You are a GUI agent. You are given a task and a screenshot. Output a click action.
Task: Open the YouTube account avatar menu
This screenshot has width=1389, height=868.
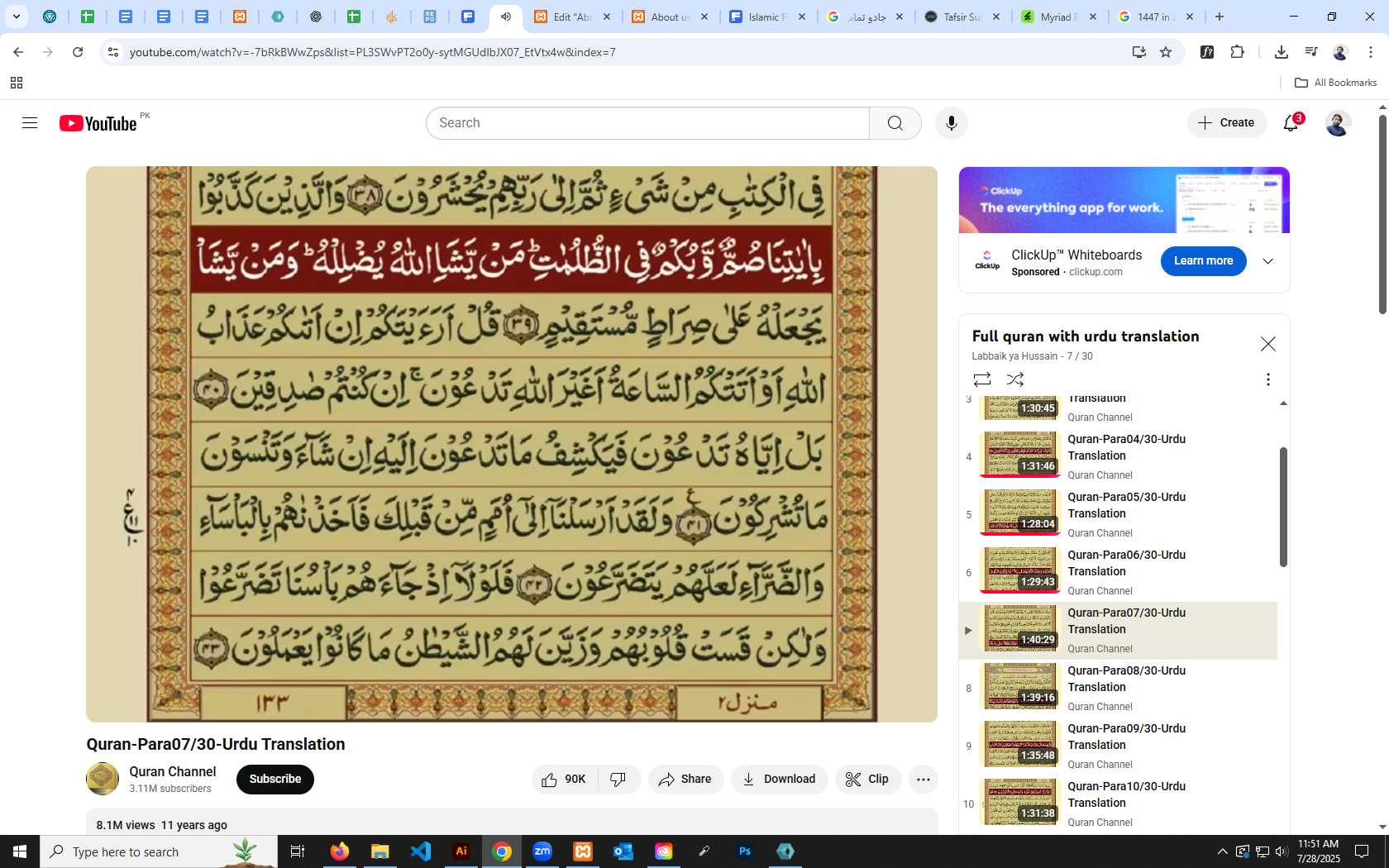(x=1338, y=123)
